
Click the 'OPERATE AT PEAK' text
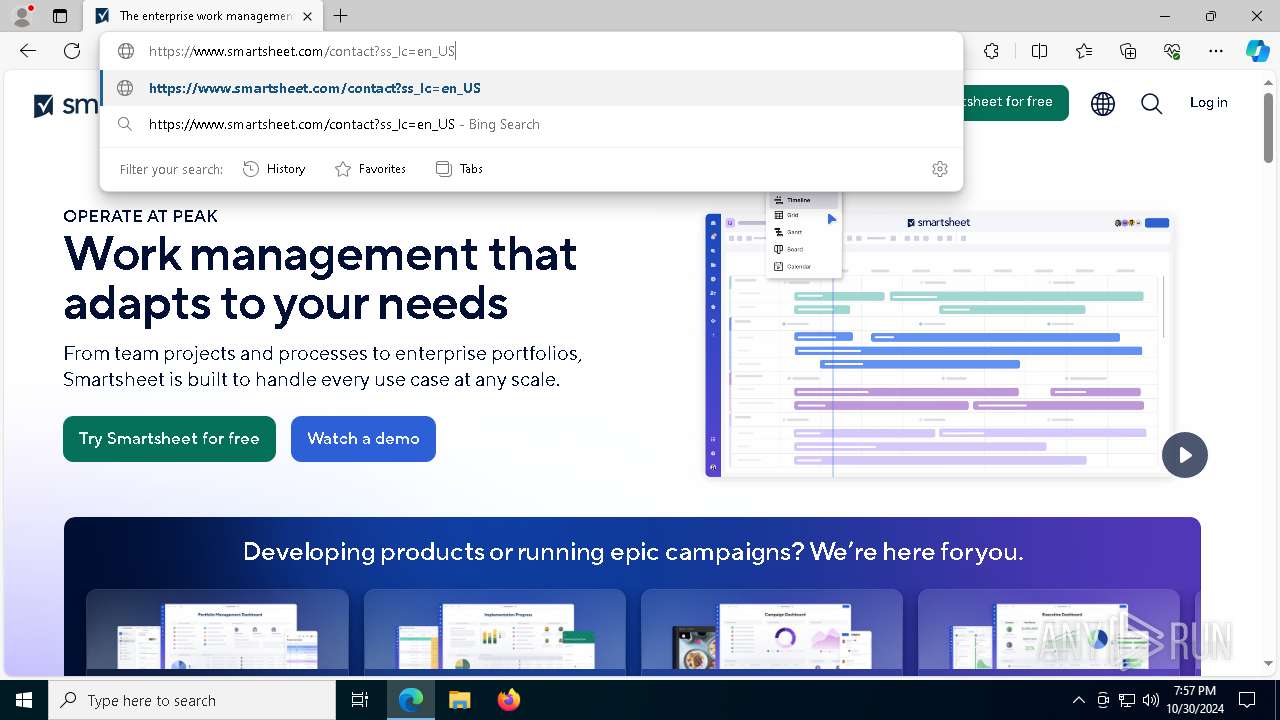[140, 216]
